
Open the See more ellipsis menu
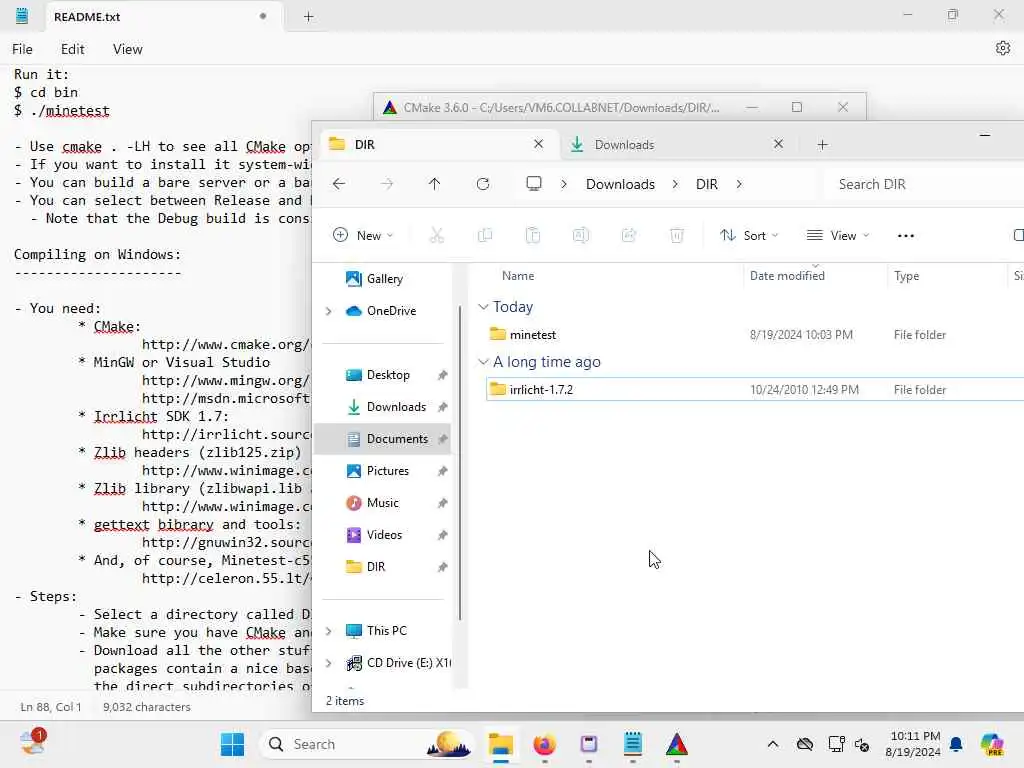[906, 236]
